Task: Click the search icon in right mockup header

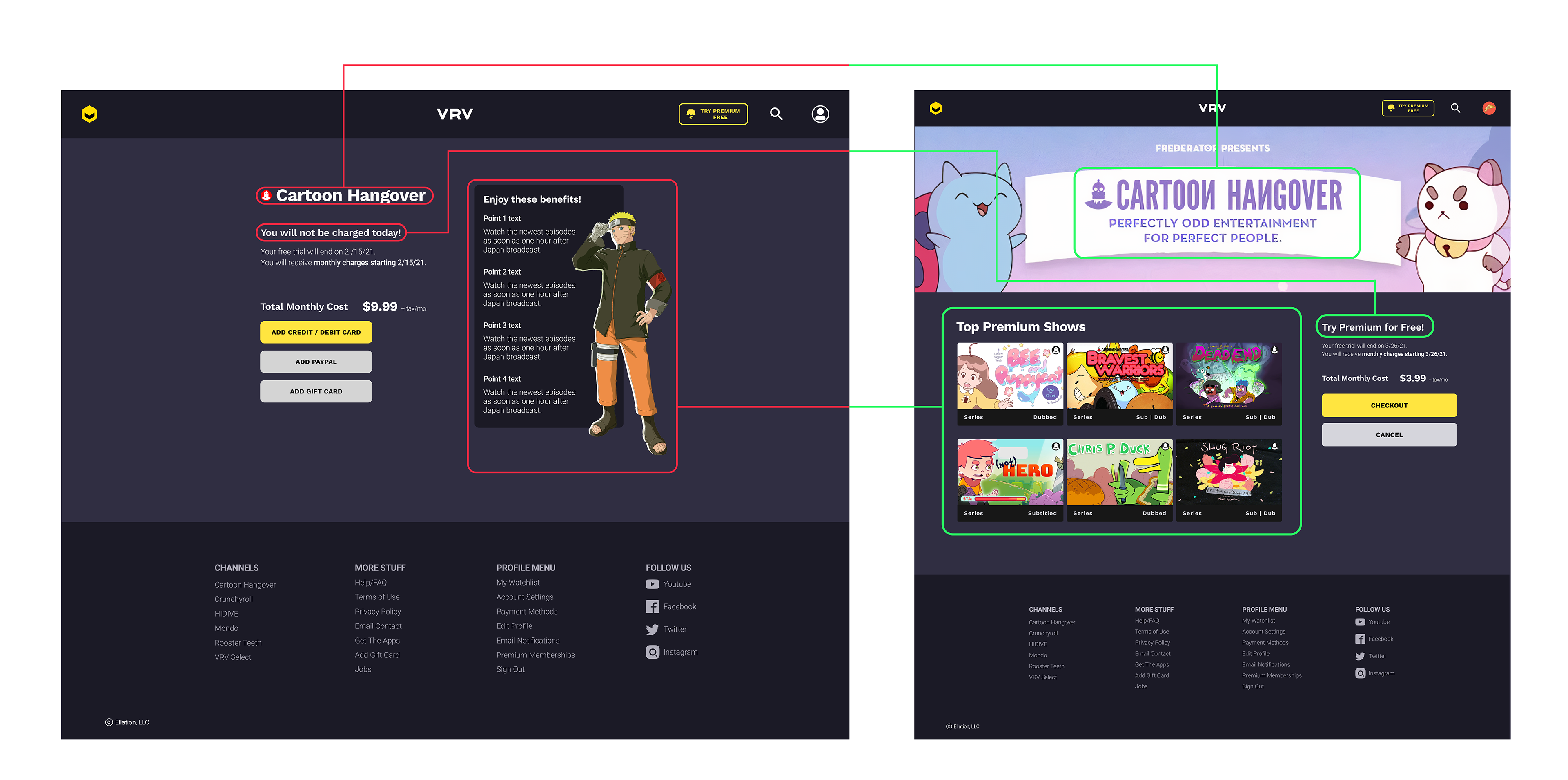Action: click(x=1455, y=108)
